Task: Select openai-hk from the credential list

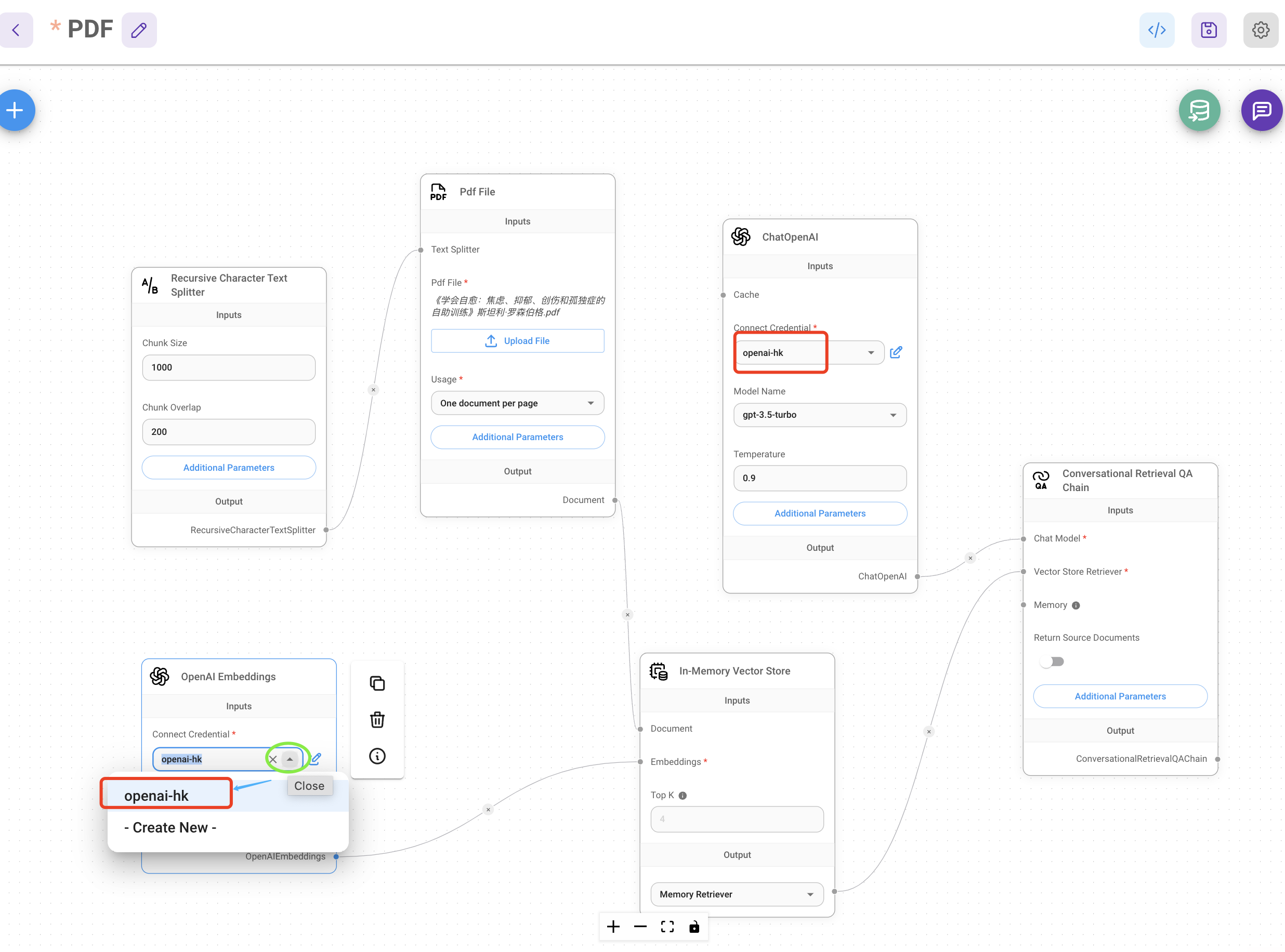Action: 156,796
